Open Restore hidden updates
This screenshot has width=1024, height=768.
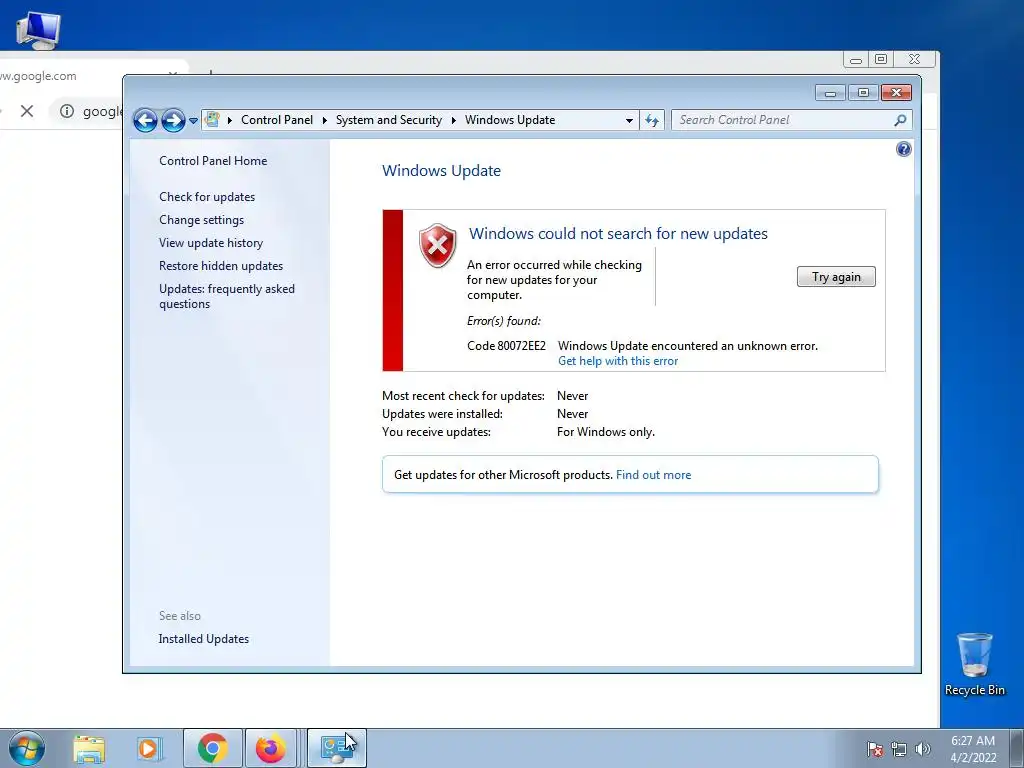point(221,266)
